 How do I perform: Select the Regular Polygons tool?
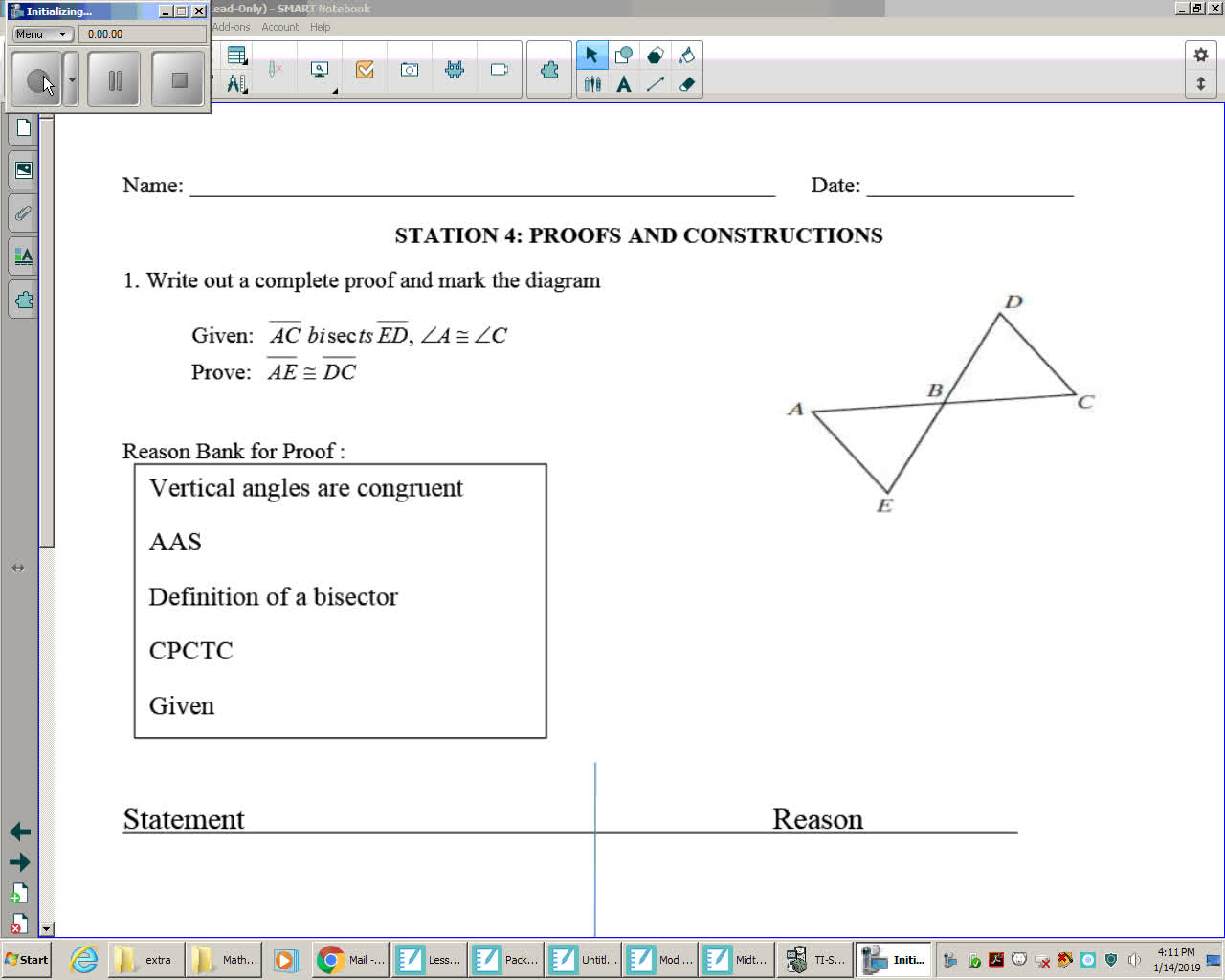click(656, 56)
